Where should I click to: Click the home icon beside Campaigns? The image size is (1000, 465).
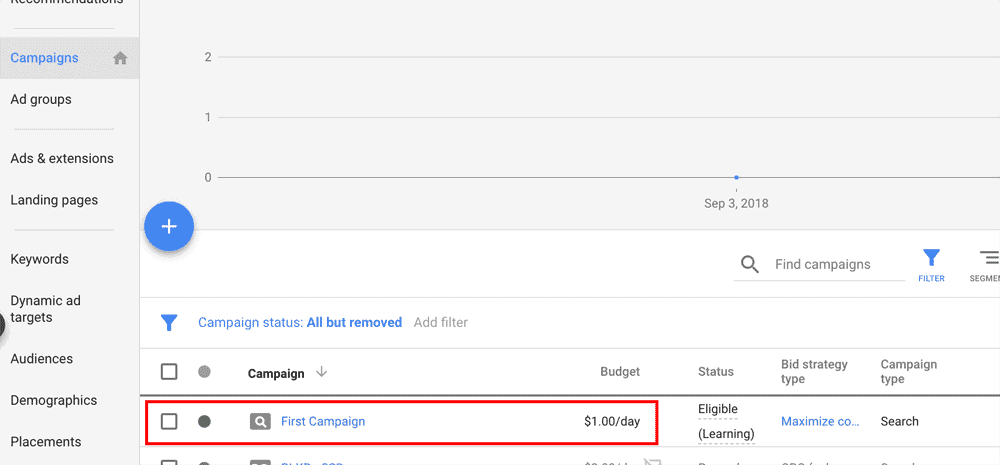coord(120,58)
